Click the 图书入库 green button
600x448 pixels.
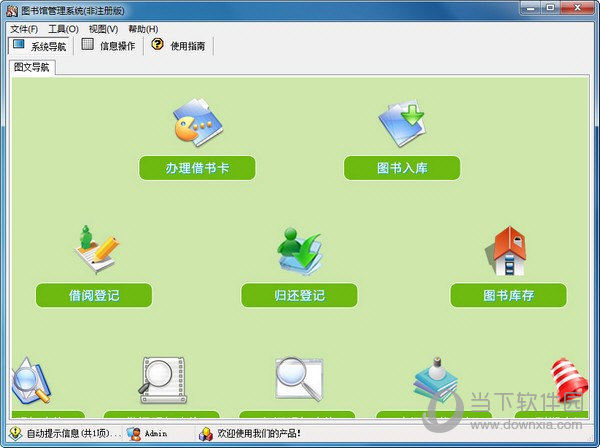(x=402, y=168)
